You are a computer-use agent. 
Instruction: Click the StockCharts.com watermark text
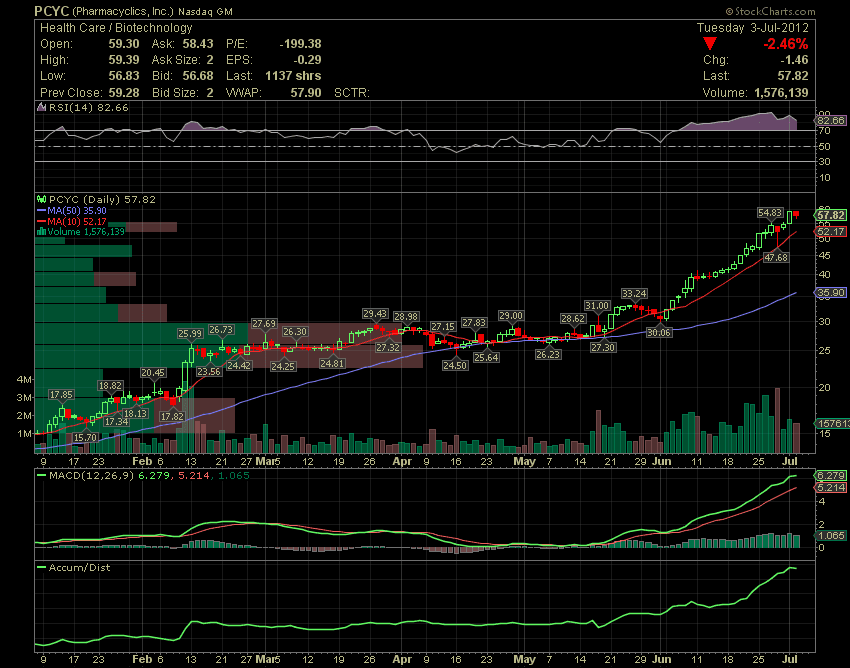click(x=770, y=11)
